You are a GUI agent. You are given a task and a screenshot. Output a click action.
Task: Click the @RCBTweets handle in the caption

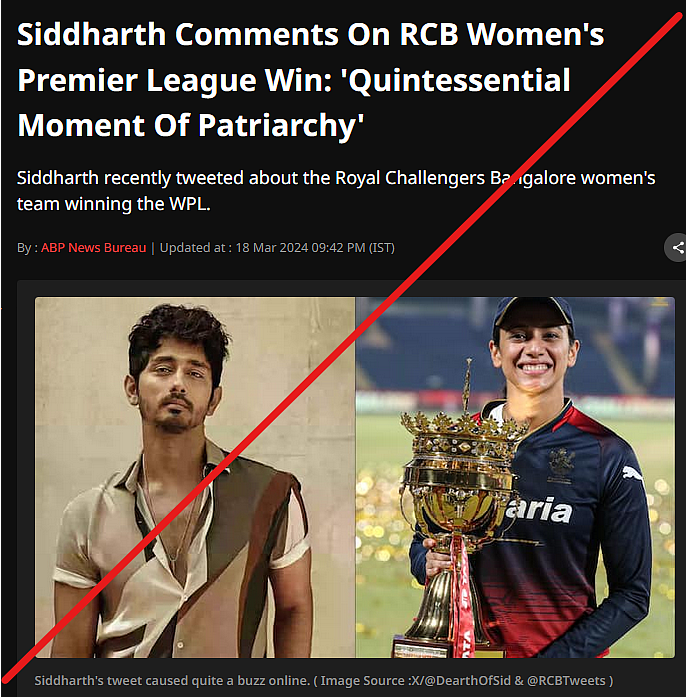[566, 681]
